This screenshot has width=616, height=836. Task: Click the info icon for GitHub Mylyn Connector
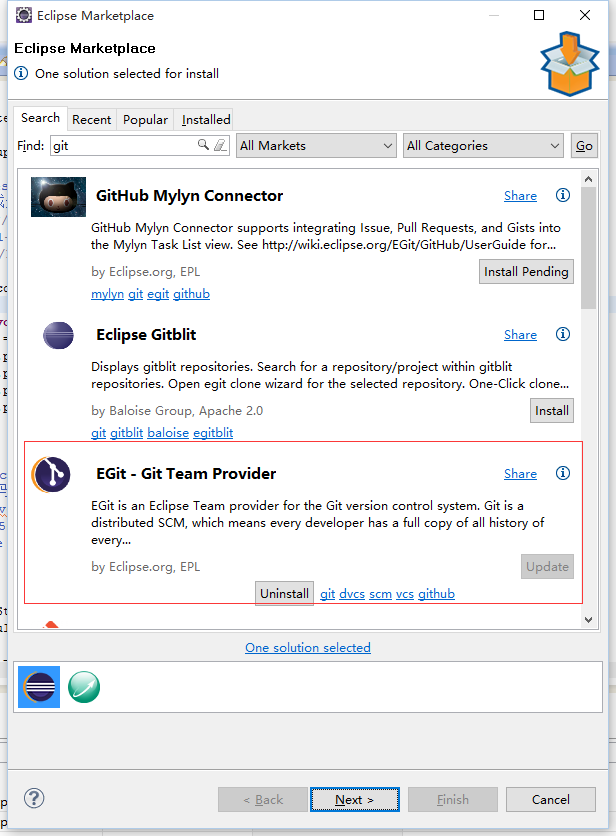563,195
